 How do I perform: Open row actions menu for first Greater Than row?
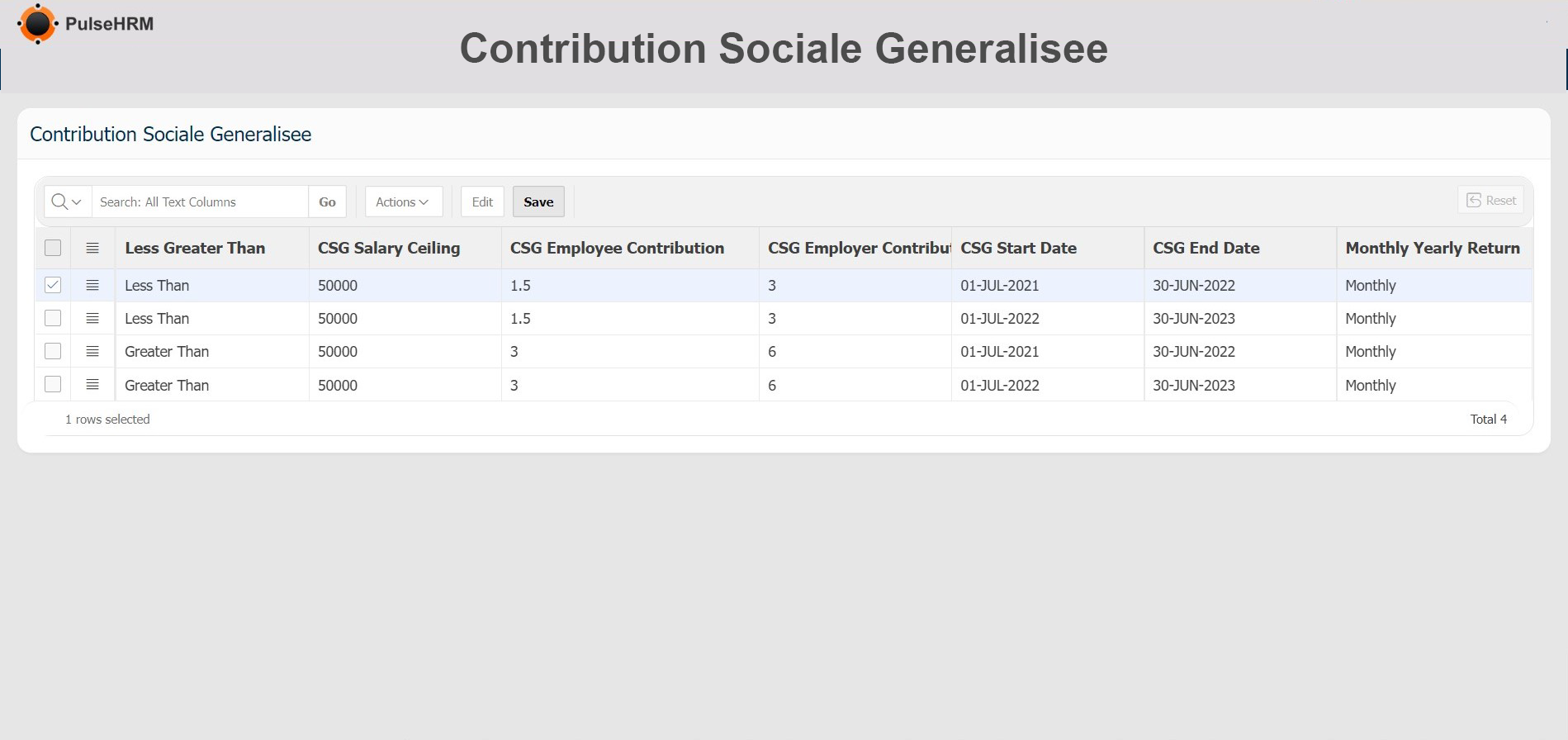click(x=92, y=352)
